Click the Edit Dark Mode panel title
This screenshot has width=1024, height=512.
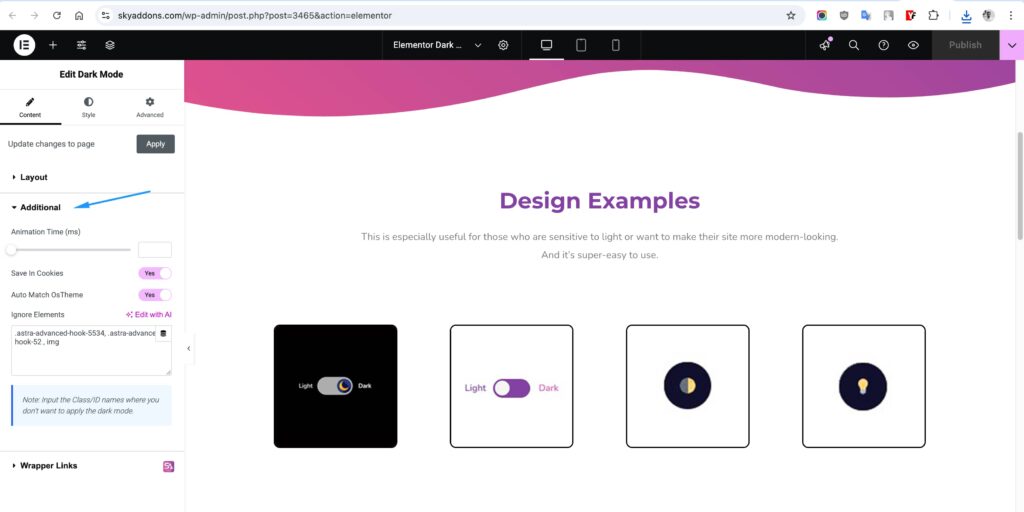coord(91,74)
